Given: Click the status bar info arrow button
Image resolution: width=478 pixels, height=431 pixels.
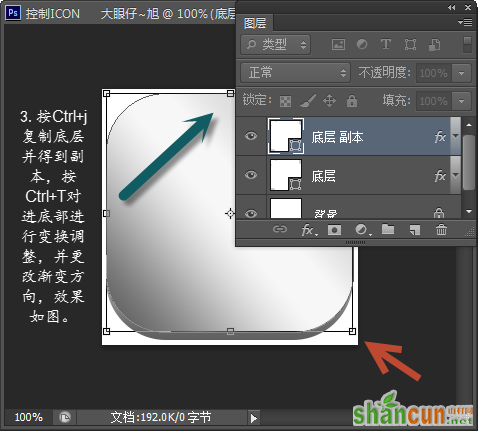Looking at the screenshot, I should tap(254, 418).
